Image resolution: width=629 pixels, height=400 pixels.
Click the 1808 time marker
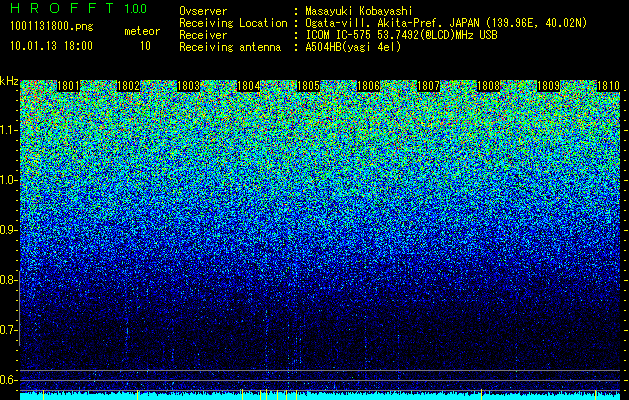point(488,86)
